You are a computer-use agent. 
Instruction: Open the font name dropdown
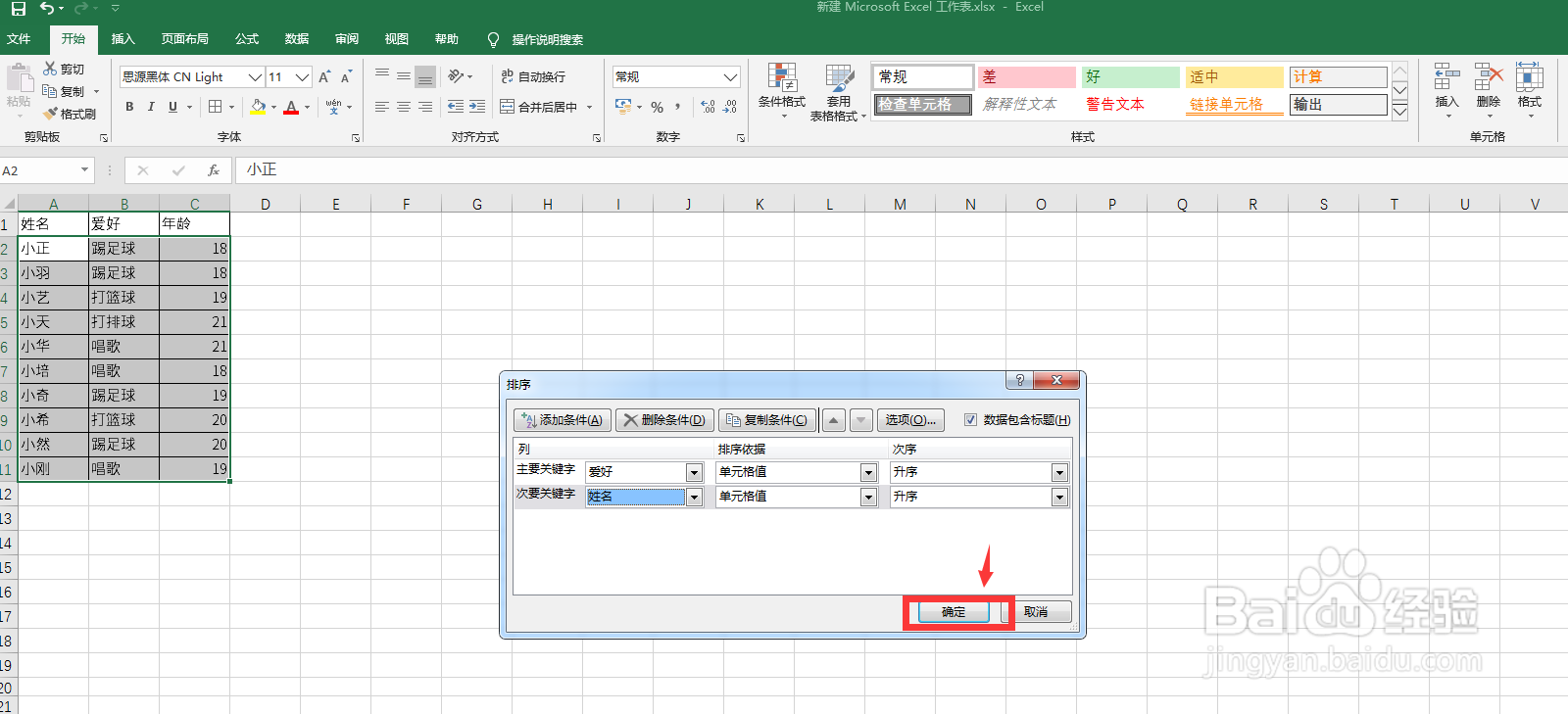click(255, 76)
